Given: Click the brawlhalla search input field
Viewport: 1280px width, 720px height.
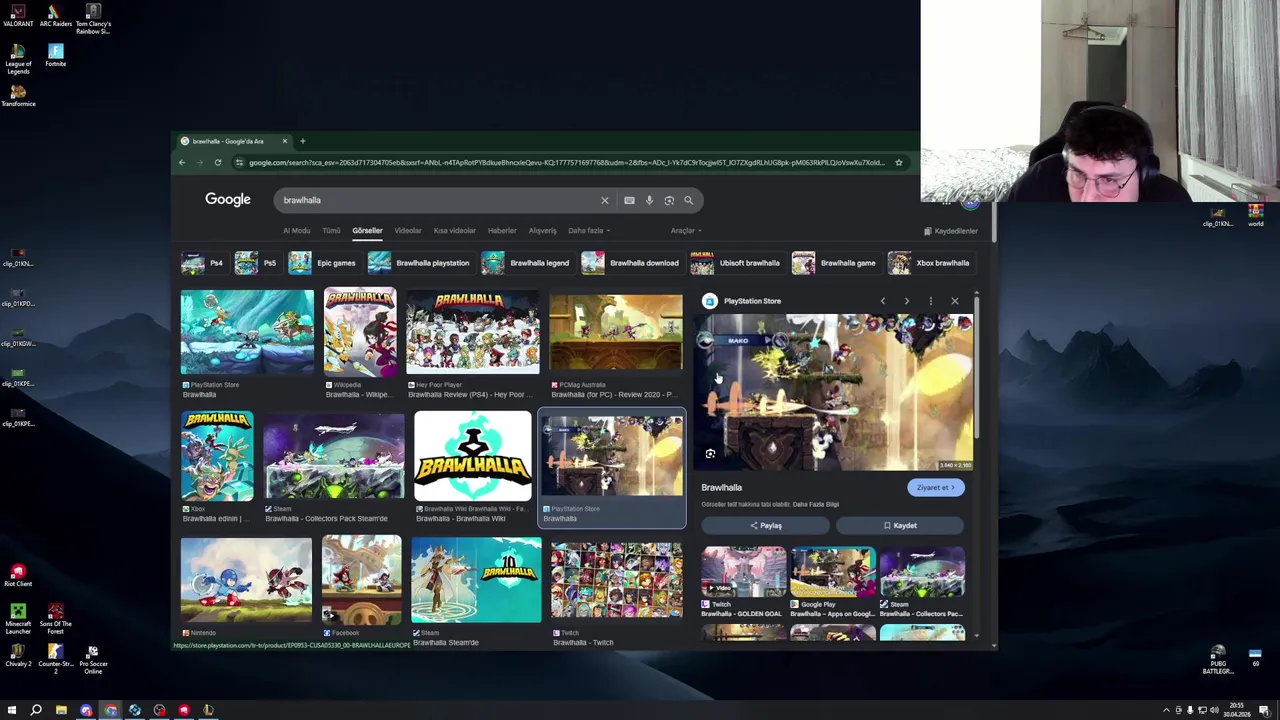Looking at the screenshot, I should click(438, 200).
